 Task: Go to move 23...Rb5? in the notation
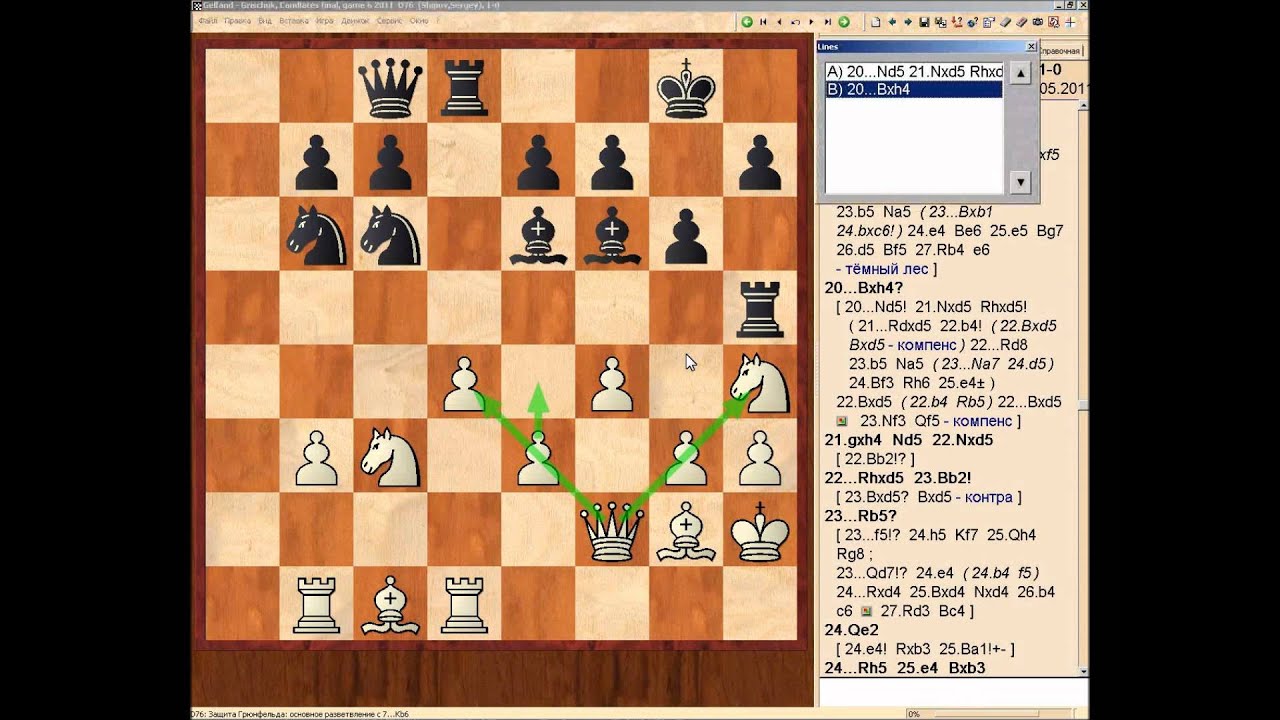[x=862, y=515]
